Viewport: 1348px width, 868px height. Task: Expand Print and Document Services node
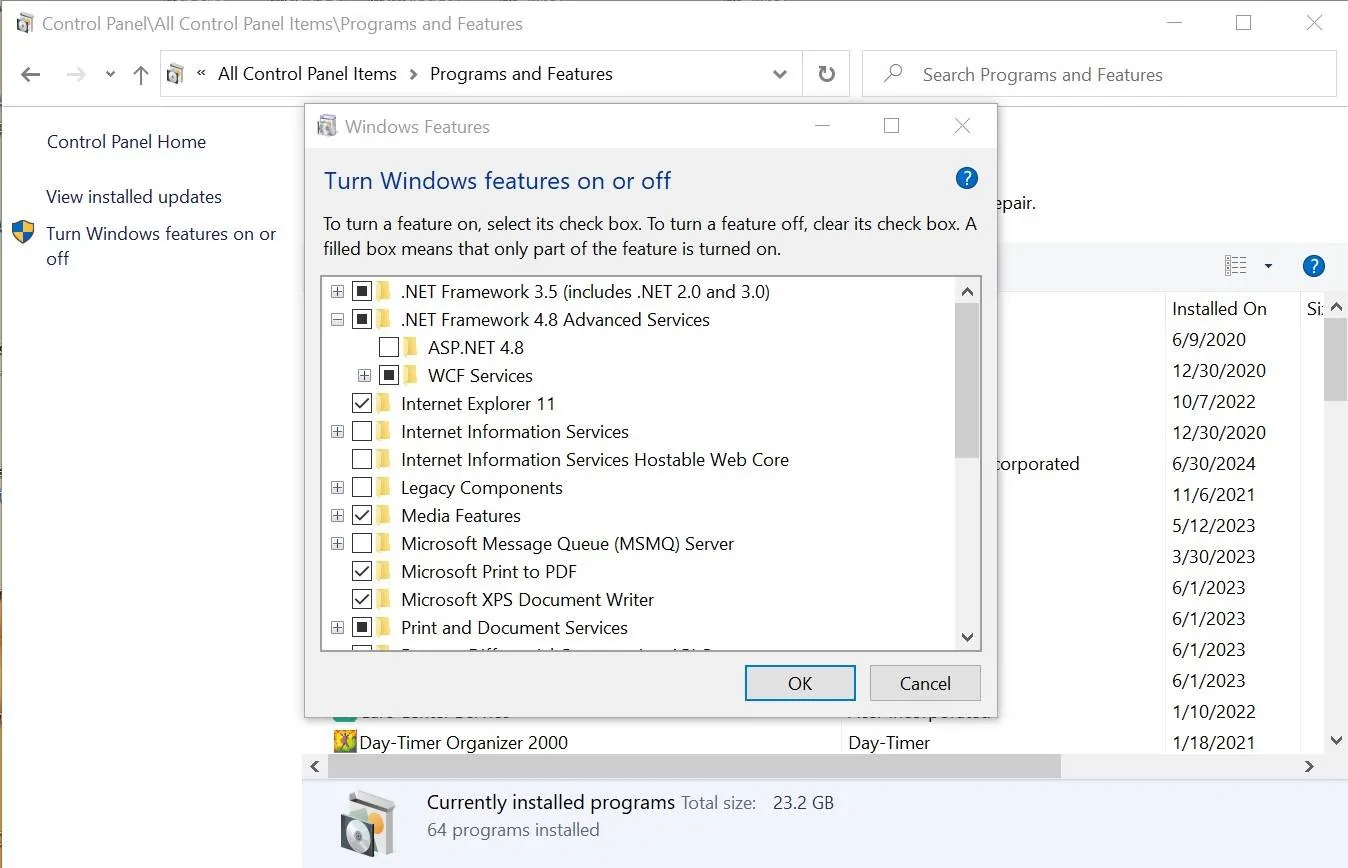337,628
